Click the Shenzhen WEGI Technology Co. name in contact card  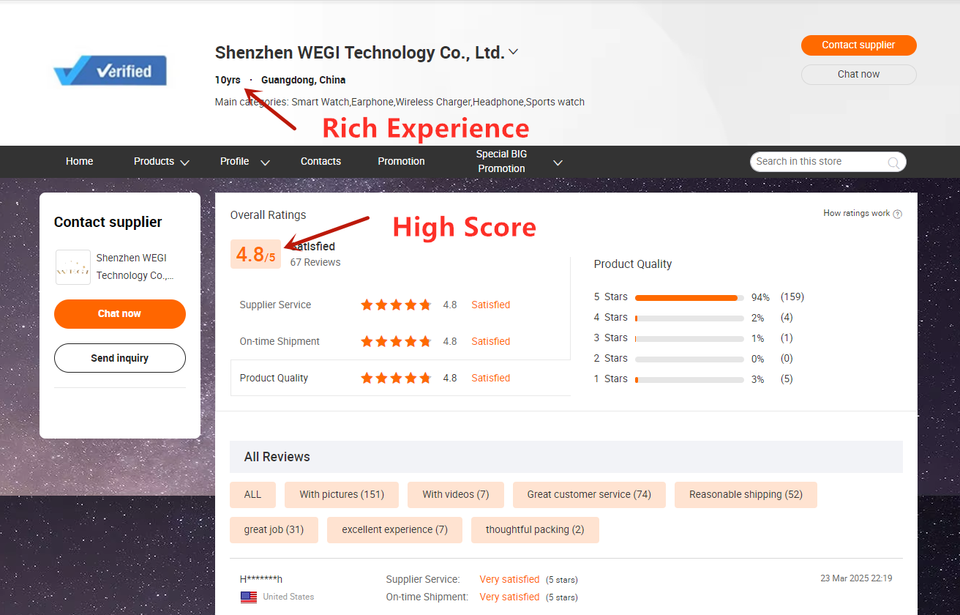tap(135, 266)
